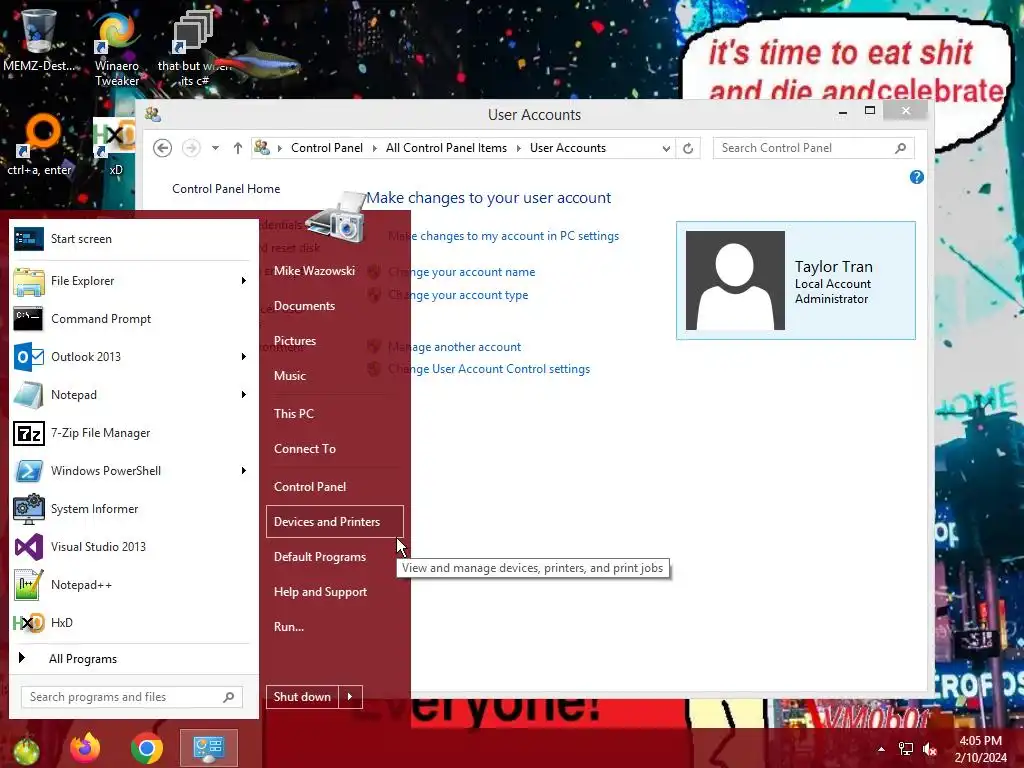The width and height of the screenshot is (1024, 768).
Task: Expand address bar history dropdown
Action: (666, 148)
